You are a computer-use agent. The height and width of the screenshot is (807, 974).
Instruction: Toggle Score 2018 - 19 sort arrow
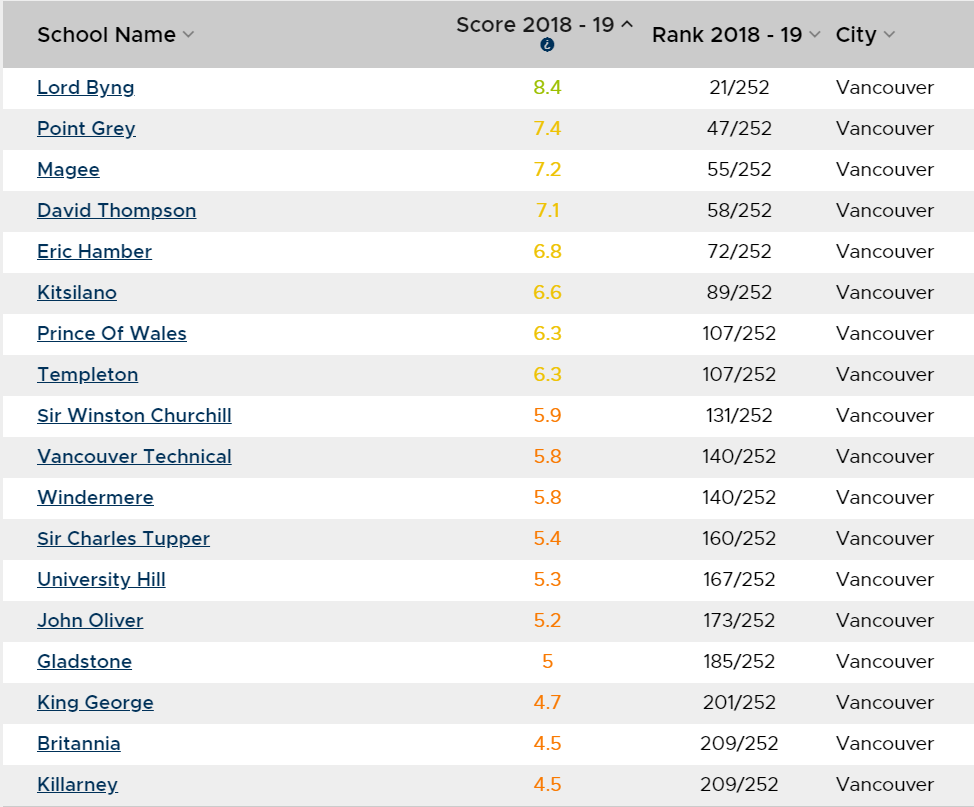[x=627, y=24]
